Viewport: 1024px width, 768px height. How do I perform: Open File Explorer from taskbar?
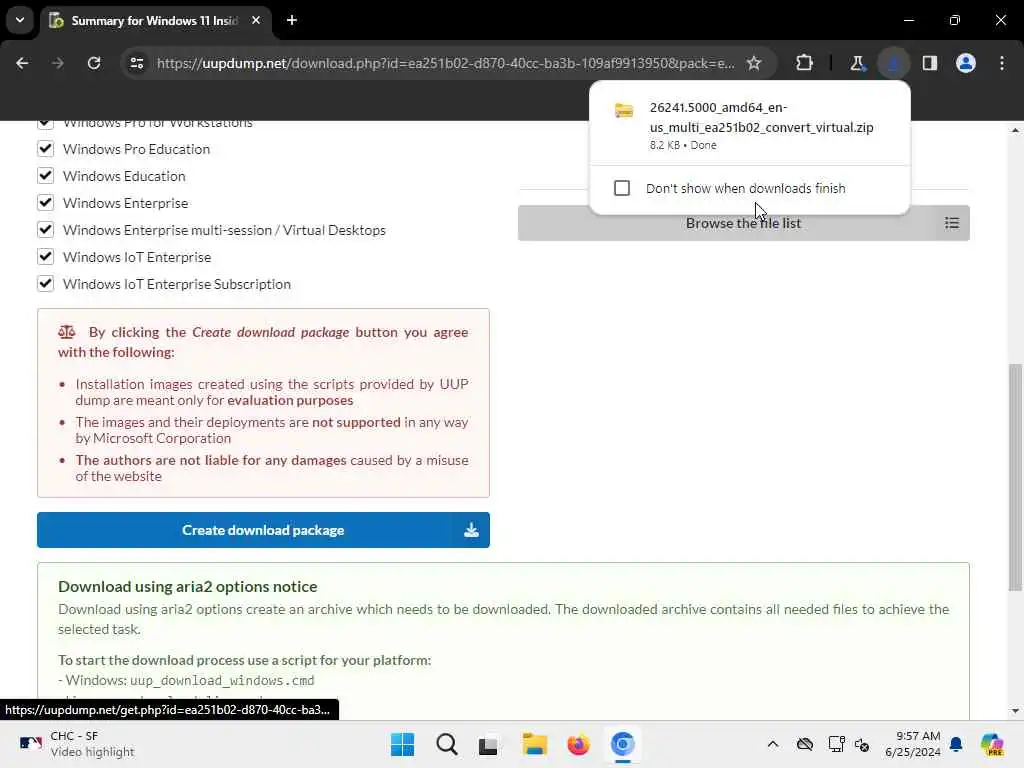(x=534, y=744)
